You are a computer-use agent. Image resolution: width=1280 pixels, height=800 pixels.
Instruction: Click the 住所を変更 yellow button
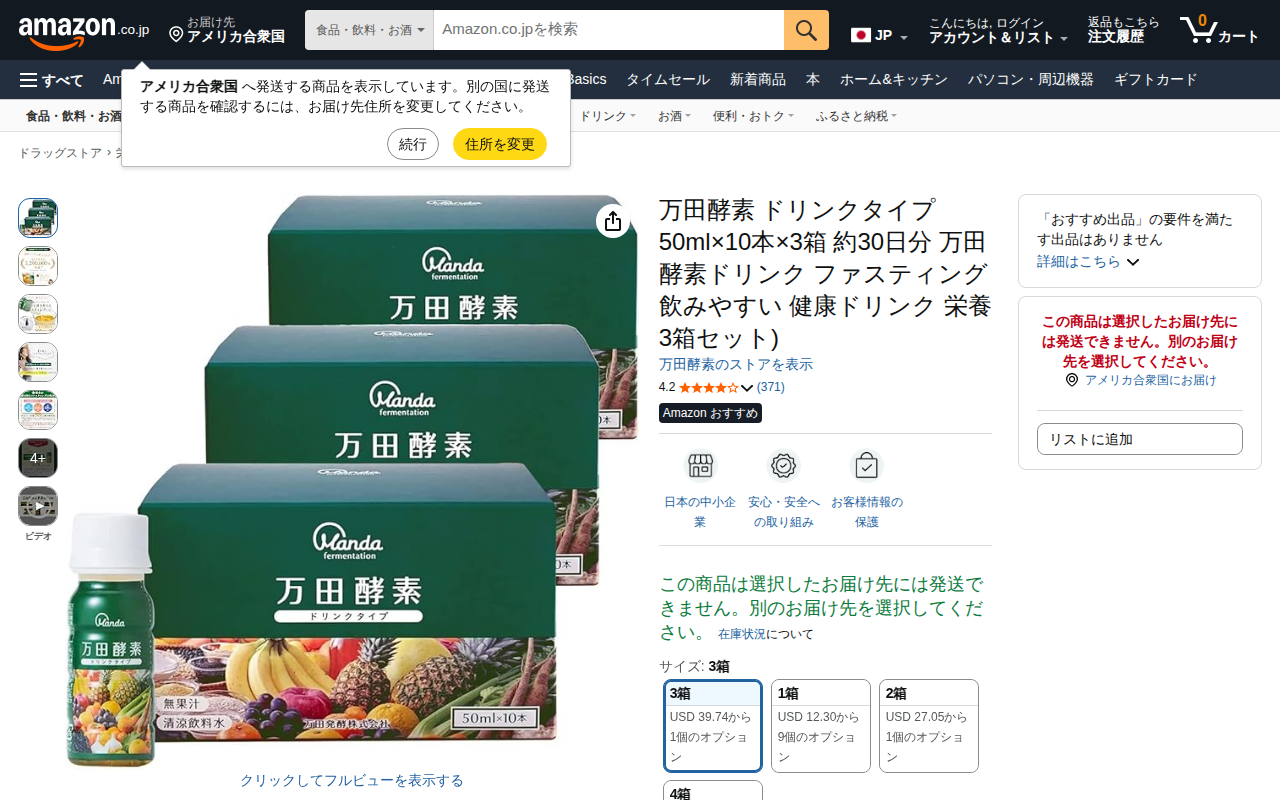(x=500, y=144)
